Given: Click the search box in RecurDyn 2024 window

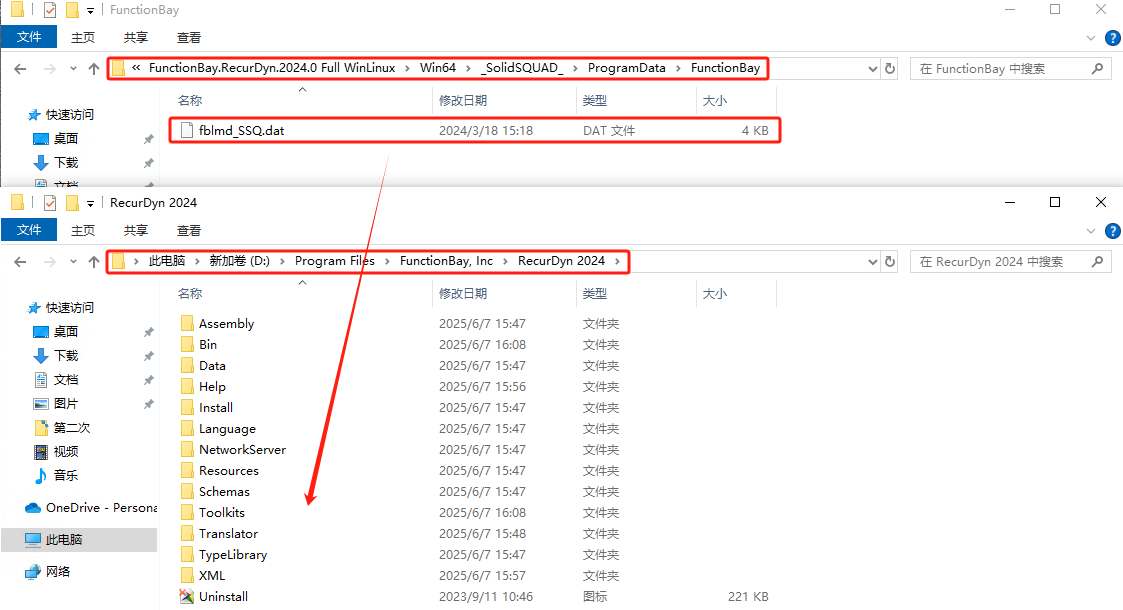Looking at the screenshot, I should 1010,262.
